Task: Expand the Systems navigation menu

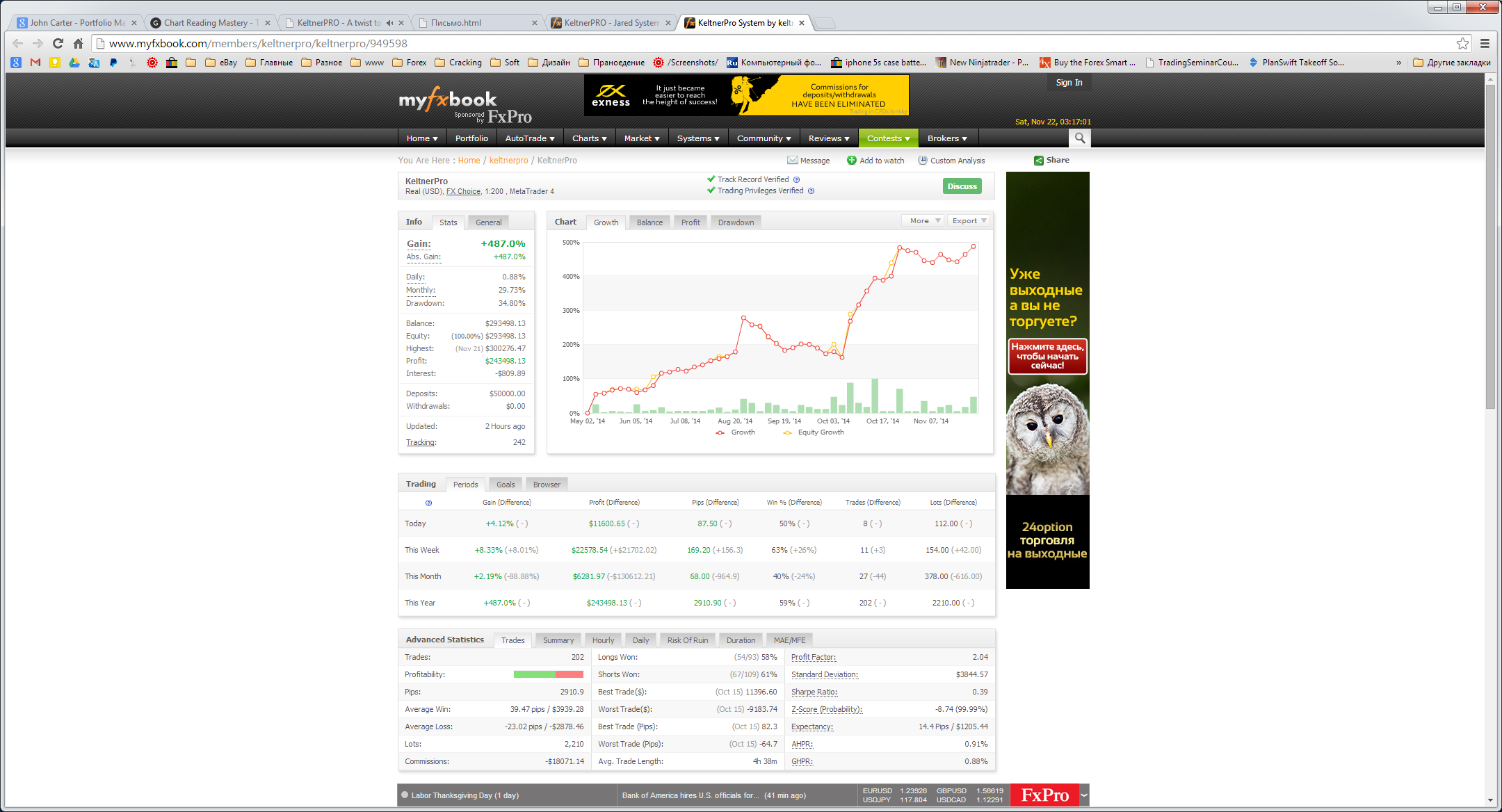Action: click(697, 138)
